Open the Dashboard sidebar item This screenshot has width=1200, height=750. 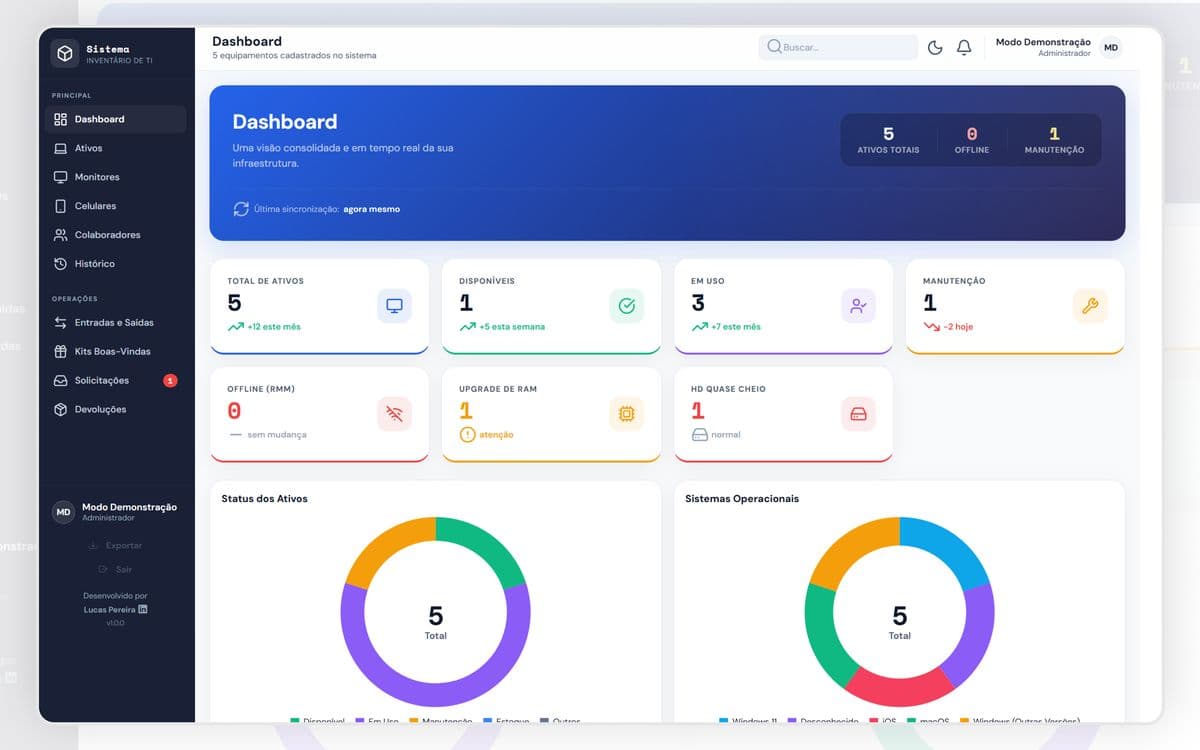pos(116,119)
